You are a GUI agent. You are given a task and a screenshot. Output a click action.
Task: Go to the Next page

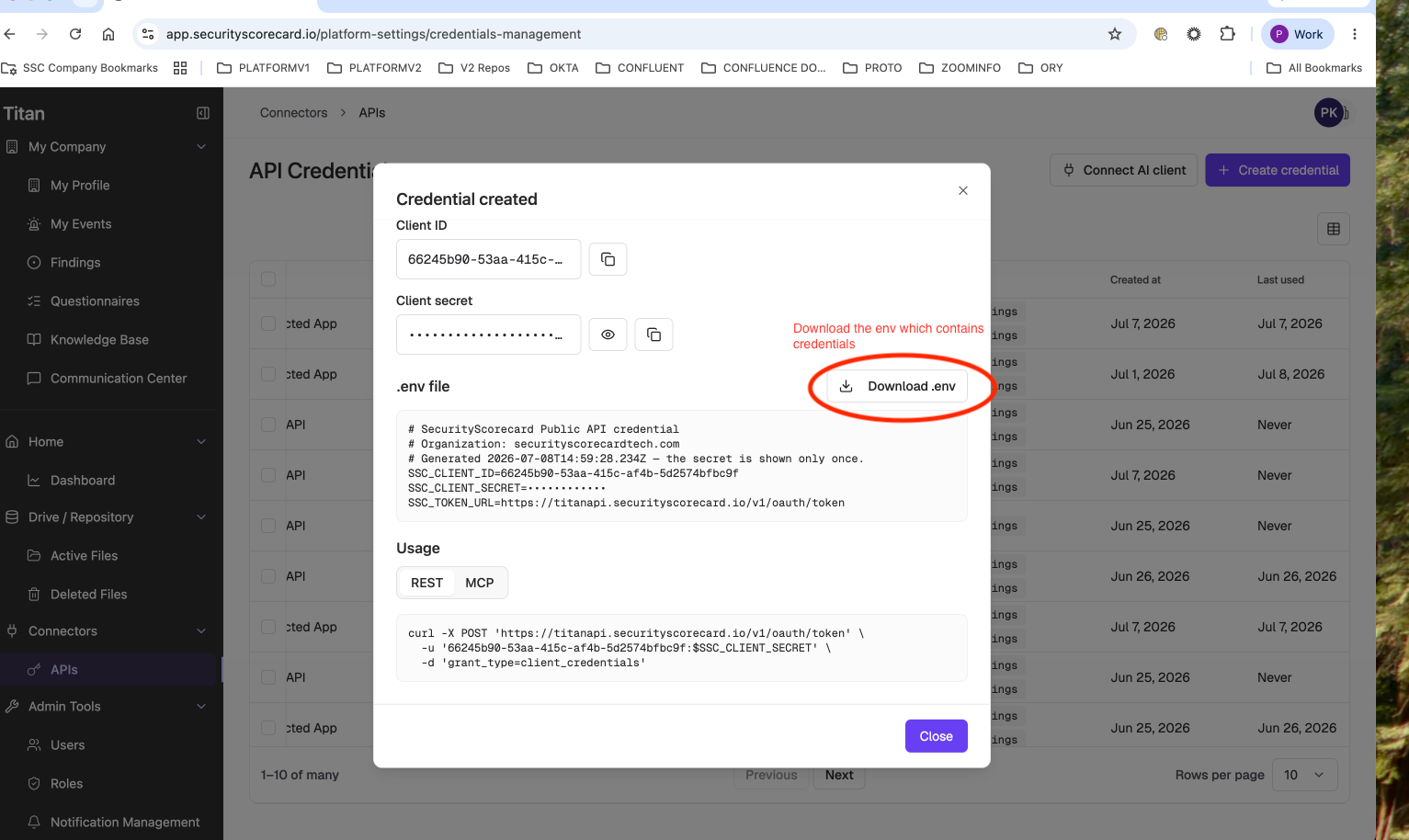pyautogui.click(x=839, y=775)
